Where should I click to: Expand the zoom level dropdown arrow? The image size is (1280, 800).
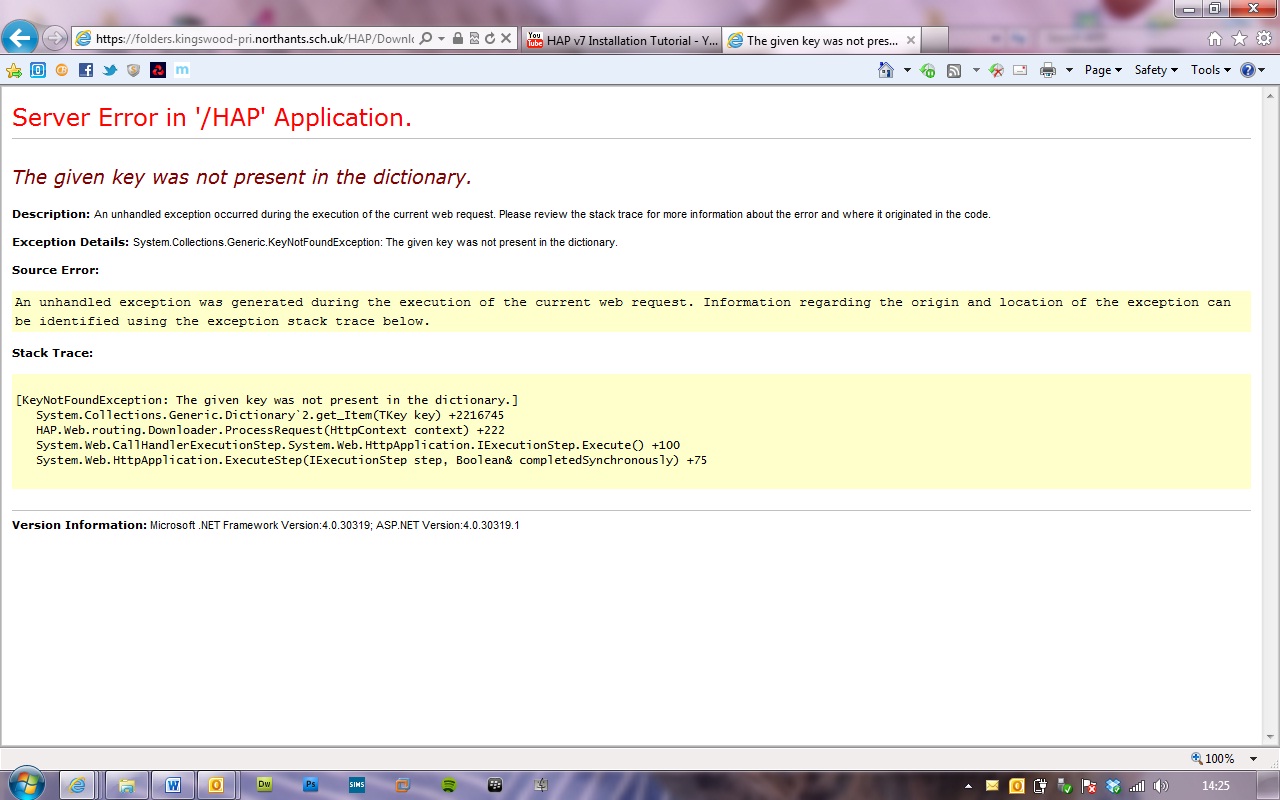point(1253,759)
